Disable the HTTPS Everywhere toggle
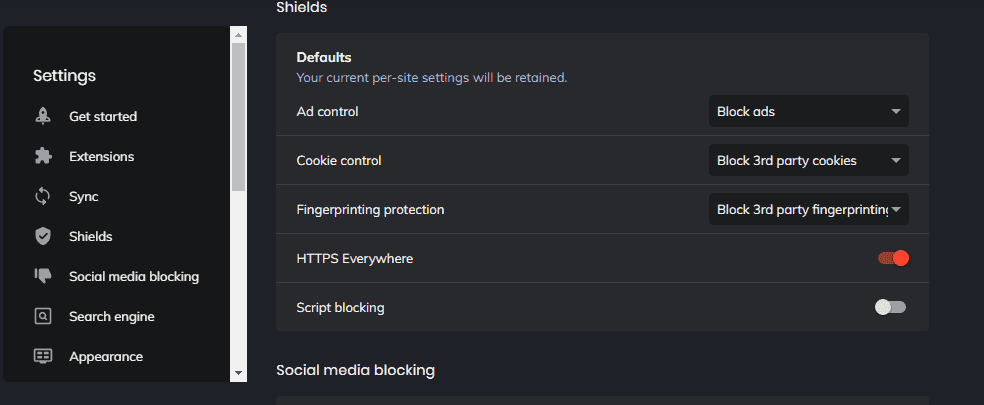 click(893, 258)
